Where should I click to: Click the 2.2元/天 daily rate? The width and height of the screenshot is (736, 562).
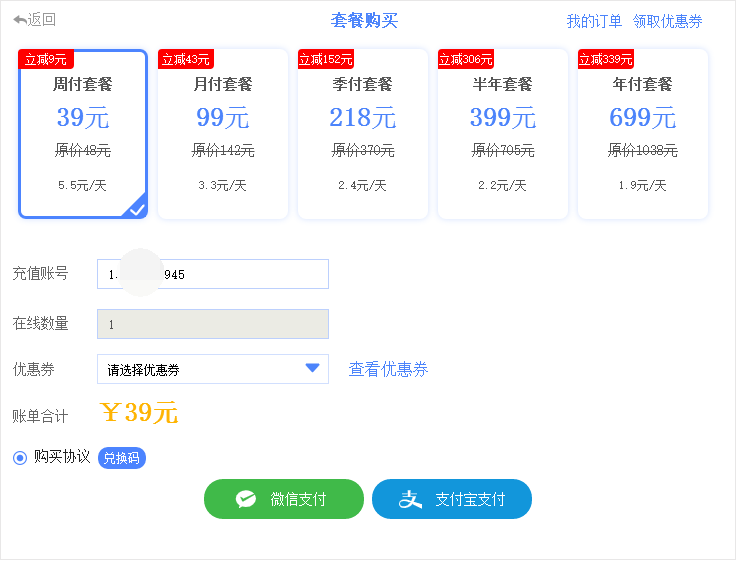point(502,185)
